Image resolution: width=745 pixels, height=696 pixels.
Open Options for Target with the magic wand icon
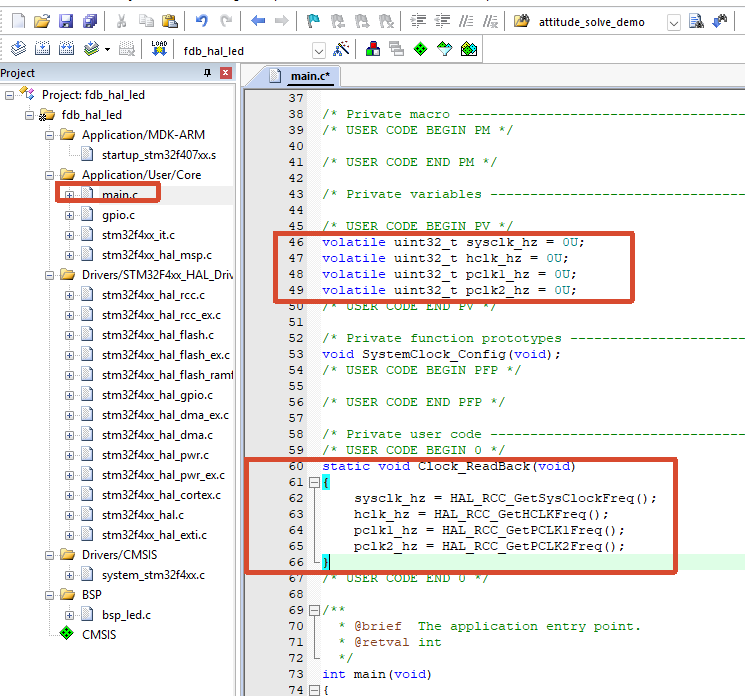tap(341, 48)
